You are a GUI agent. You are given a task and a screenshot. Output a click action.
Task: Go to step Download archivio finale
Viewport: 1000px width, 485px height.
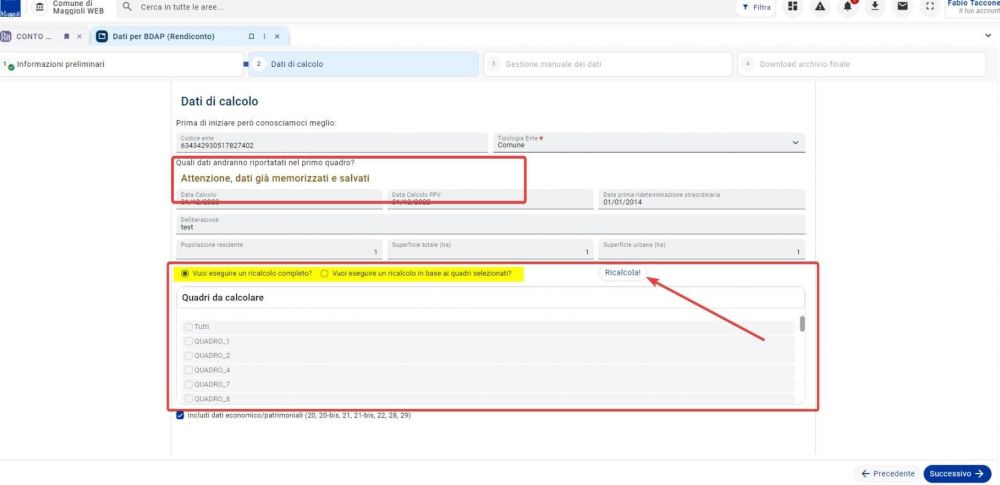tap(862, 64)
